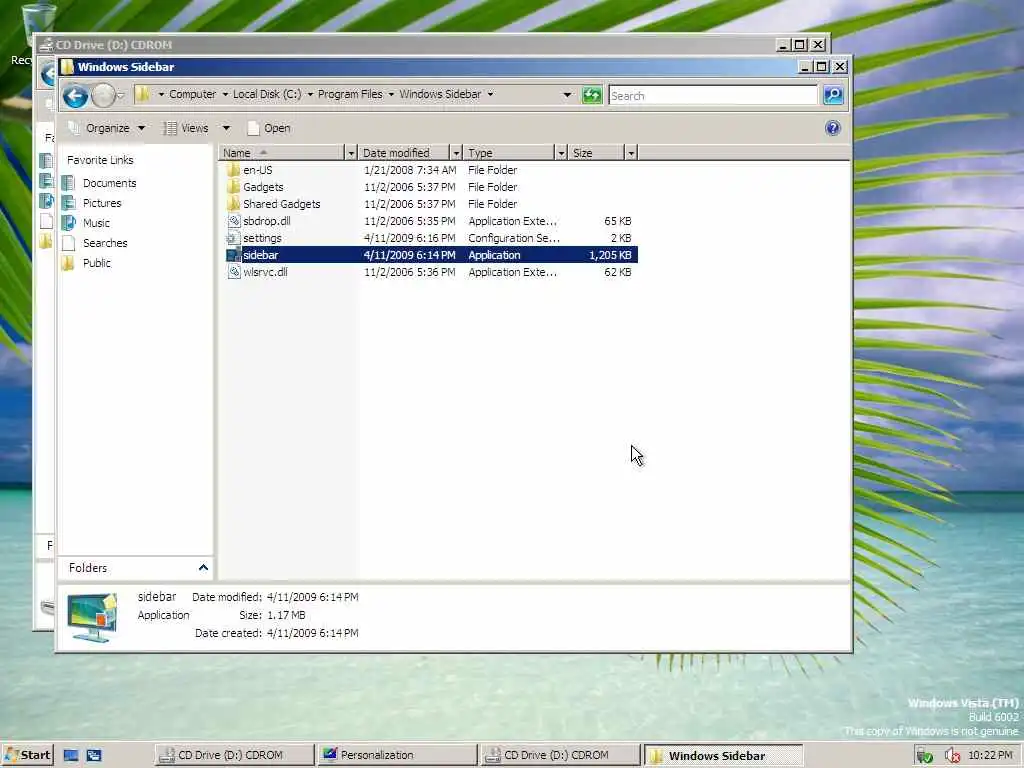The width and height of the screenshot is (1024, 768).
Task: Click the address bar folder icon
Action: coord(142,95)
